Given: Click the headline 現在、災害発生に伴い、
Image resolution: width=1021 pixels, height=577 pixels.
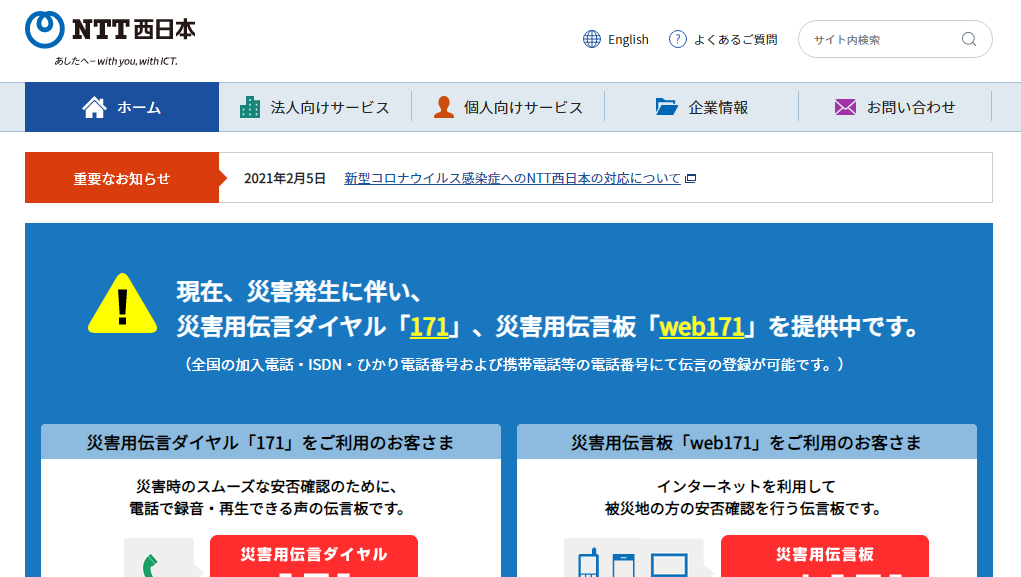Looking at the screenshot, I should pyautogui.click(x=300, y=292).
